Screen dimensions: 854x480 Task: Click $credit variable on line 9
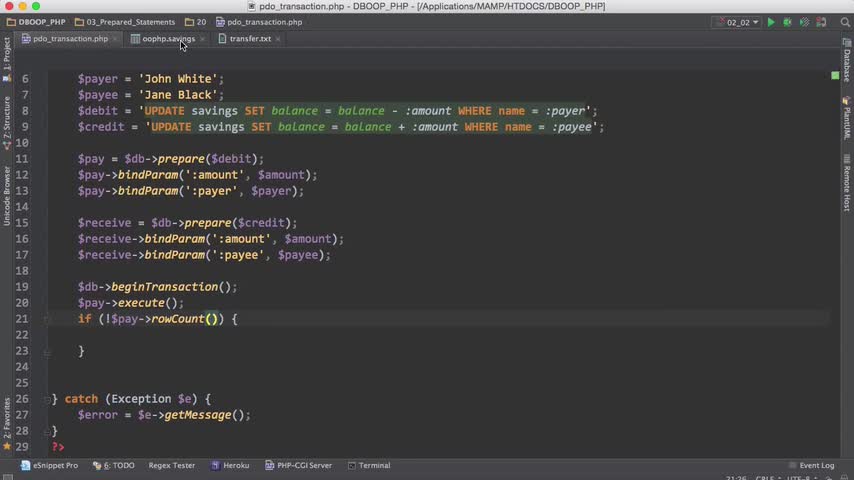click(x=101, y=127)
